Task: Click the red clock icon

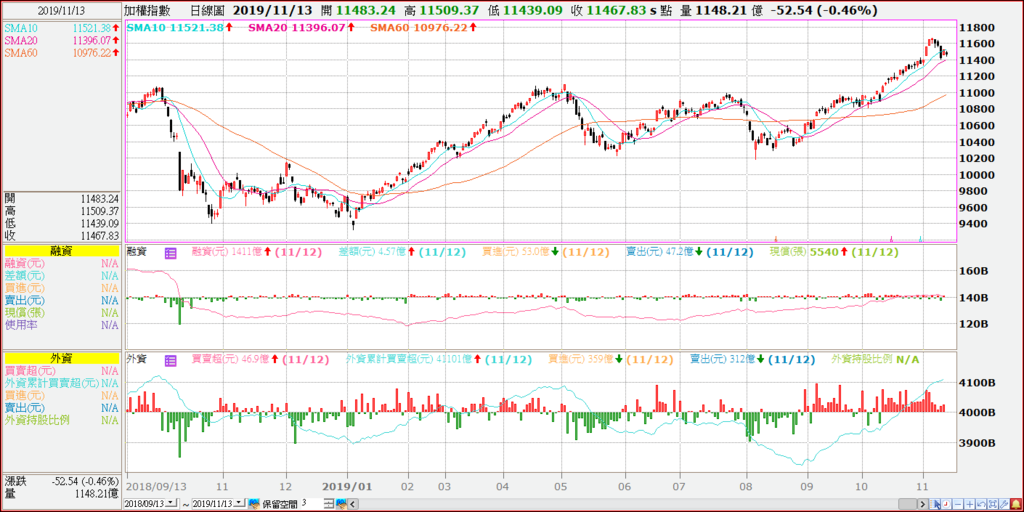Action: tap(946, 504)
